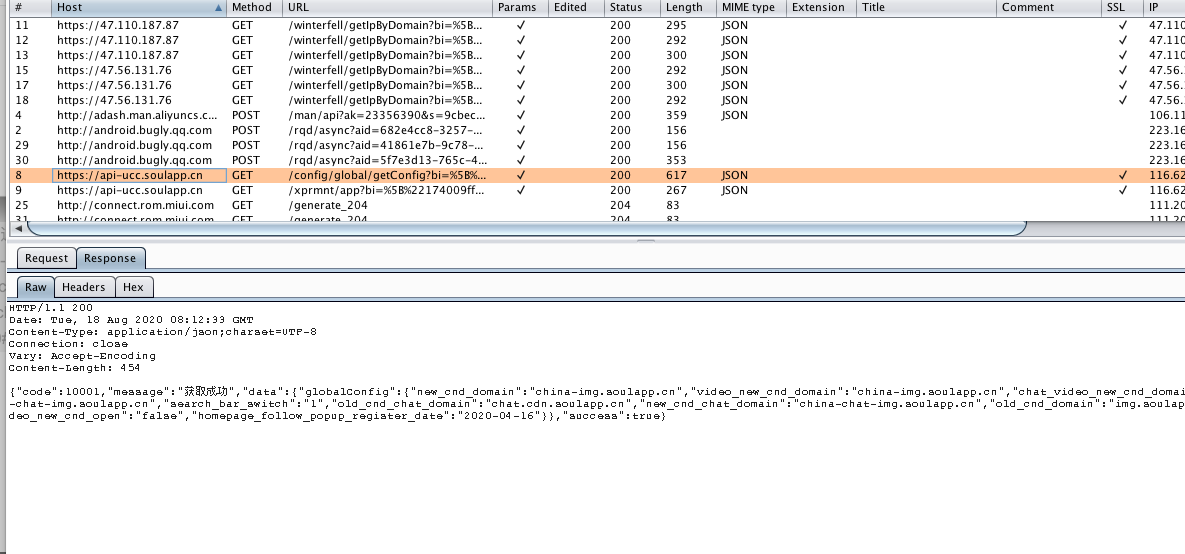Click the /generate_204 URL in row 25
The height and width of the screenshot is (554, 1185).
328,206
